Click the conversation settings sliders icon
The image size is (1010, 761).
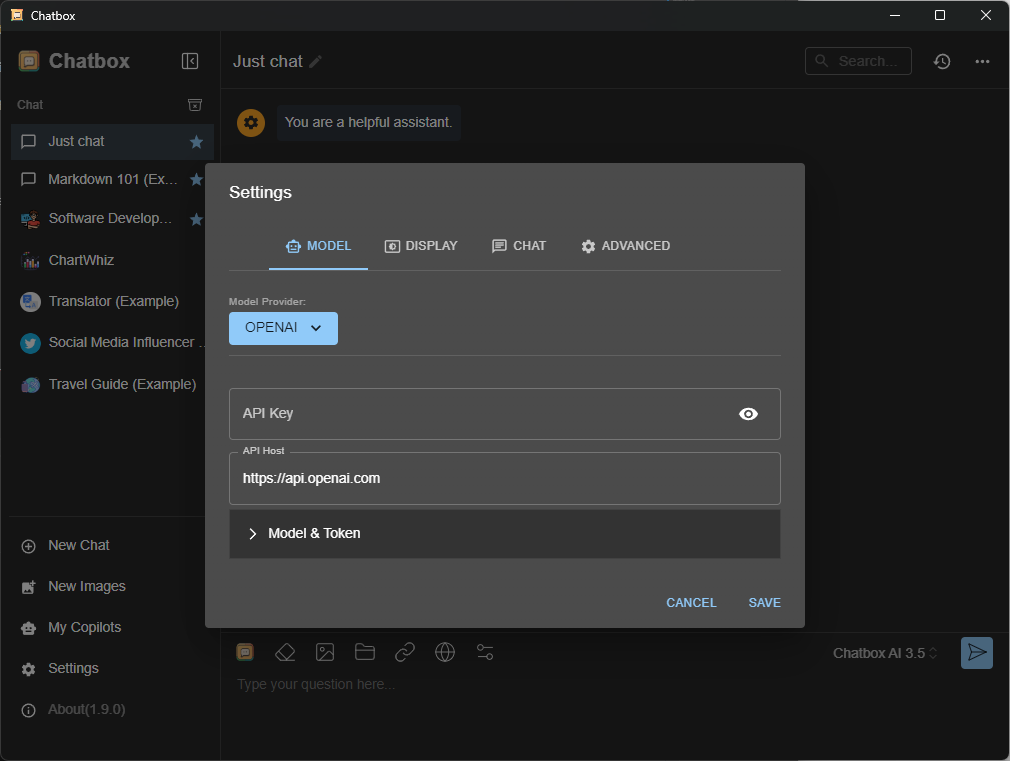pos(485,653)
